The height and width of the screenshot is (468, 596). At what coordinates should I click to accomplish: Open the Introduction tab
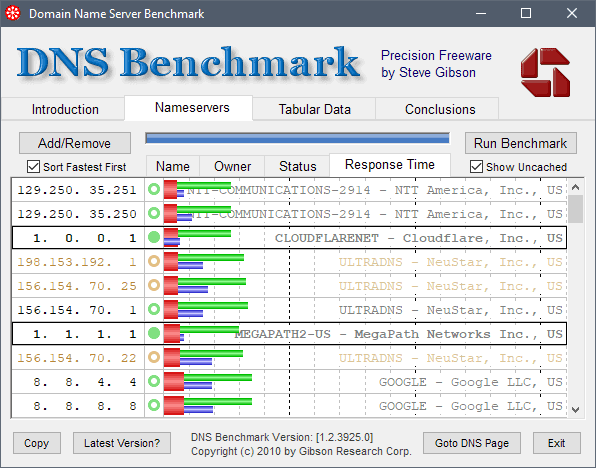click(x=65, y=109)
